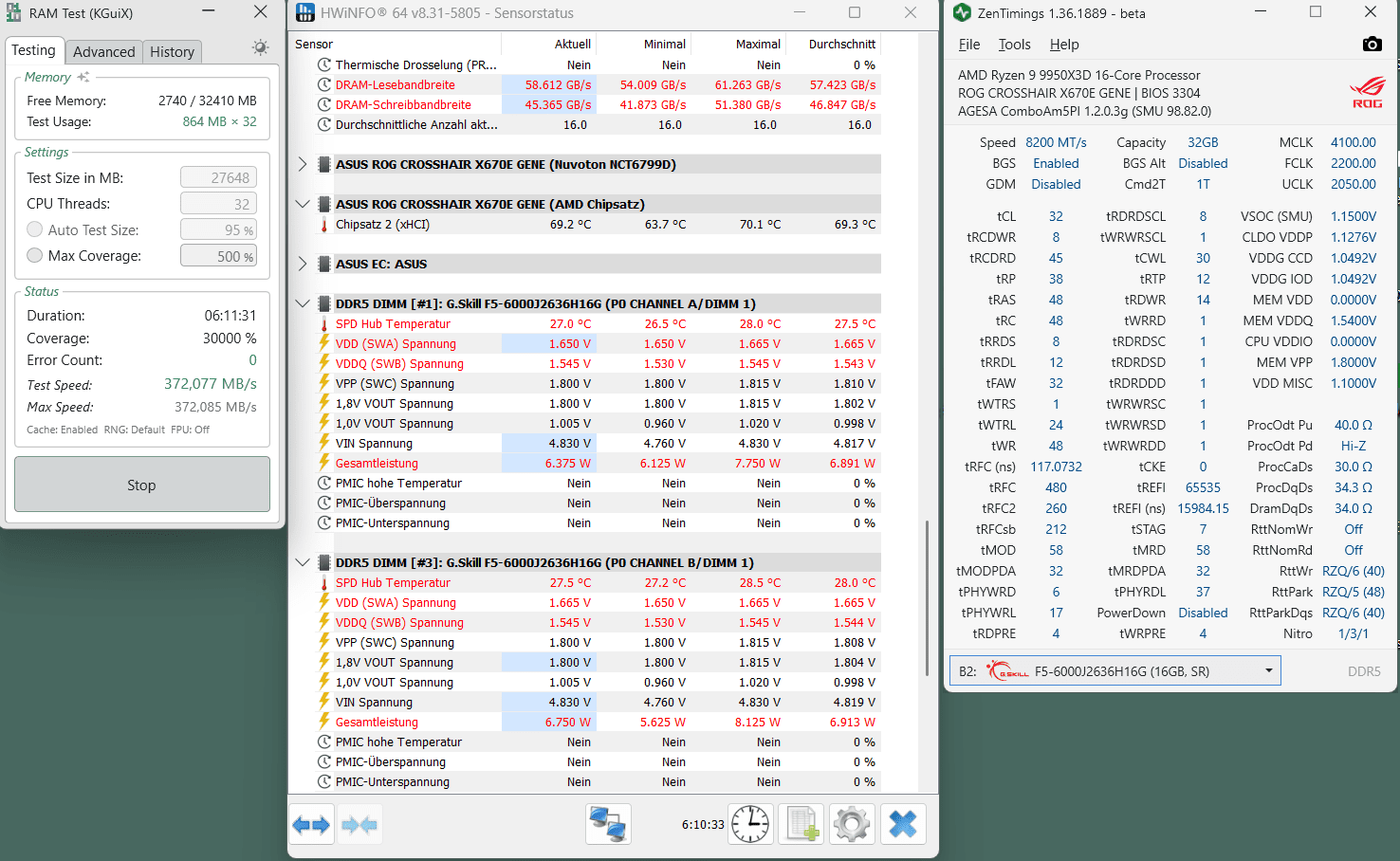
Task: Expand the ASUS EC sensor group
Action: (x=303, y=264)
